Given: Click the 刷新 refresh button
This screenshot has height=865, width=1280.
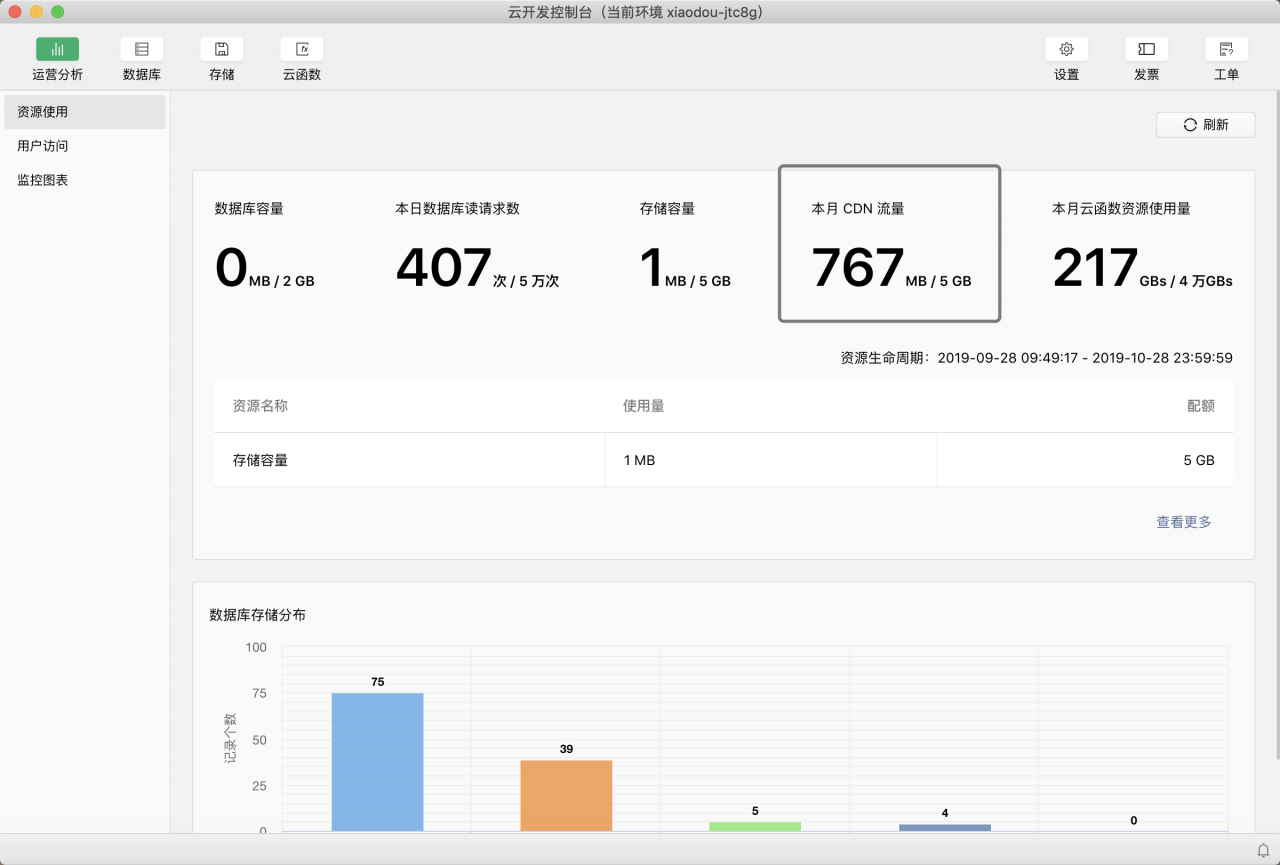Looking at the screenshot, I should [x=1205, y=125].
